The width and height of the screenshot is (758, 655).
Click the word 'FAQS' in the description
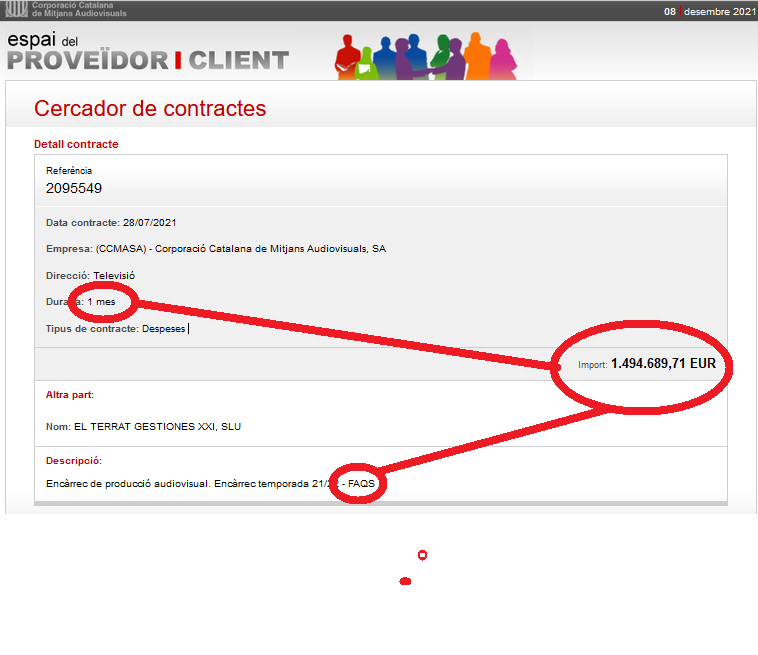click(x=361, y=484)
